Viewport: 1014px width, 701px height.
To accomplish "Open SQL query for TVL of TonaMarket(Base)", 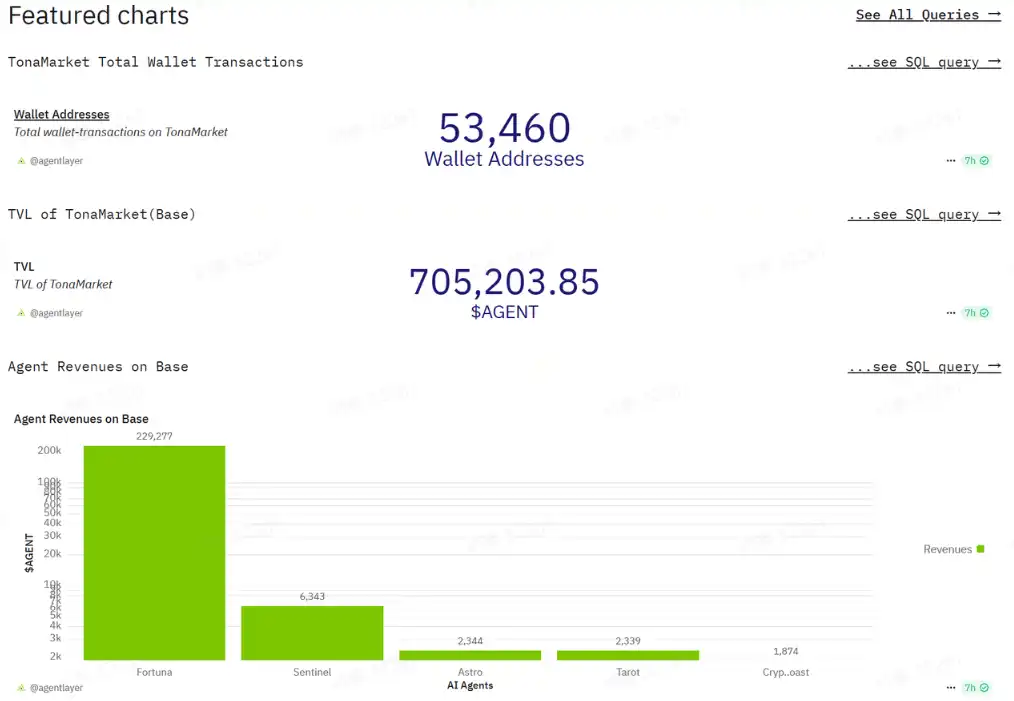I will pyautogui.click(x=923, y=215).
